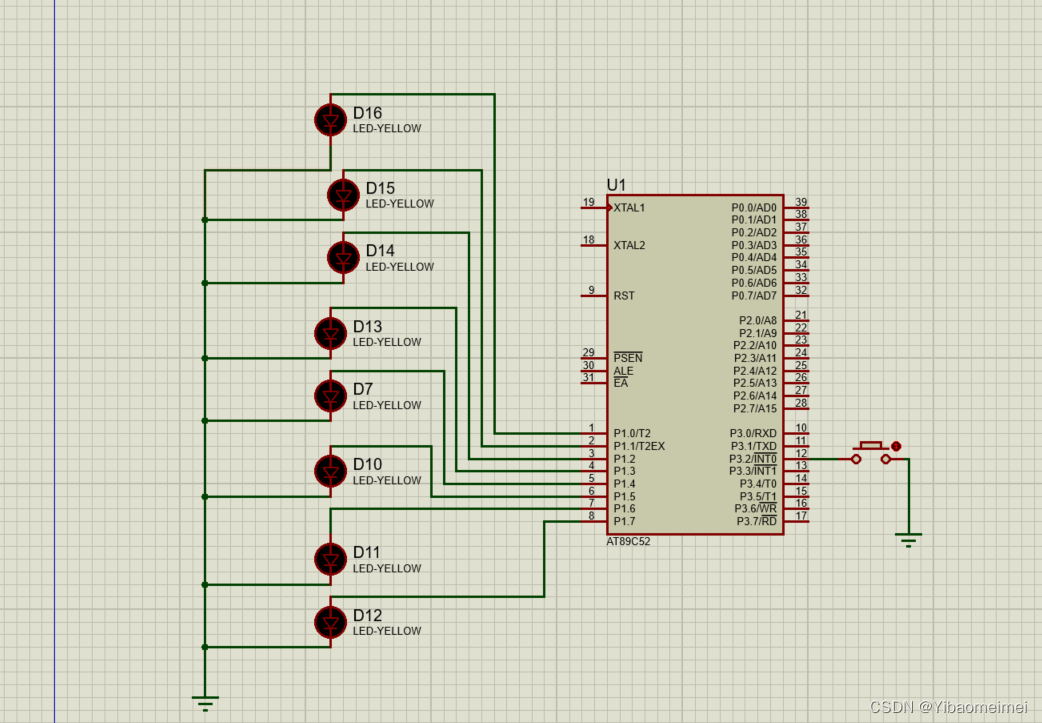The height and width of the screenshot is (723, 1042).
Task: Select the D14 LED symbol
Action: [x=343, y=258]
